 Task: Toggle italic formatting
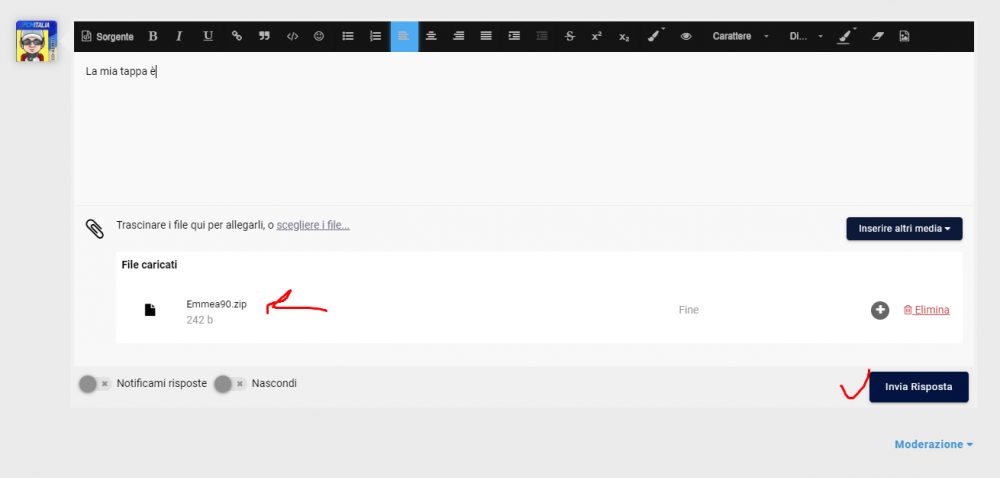click(179, 37)
